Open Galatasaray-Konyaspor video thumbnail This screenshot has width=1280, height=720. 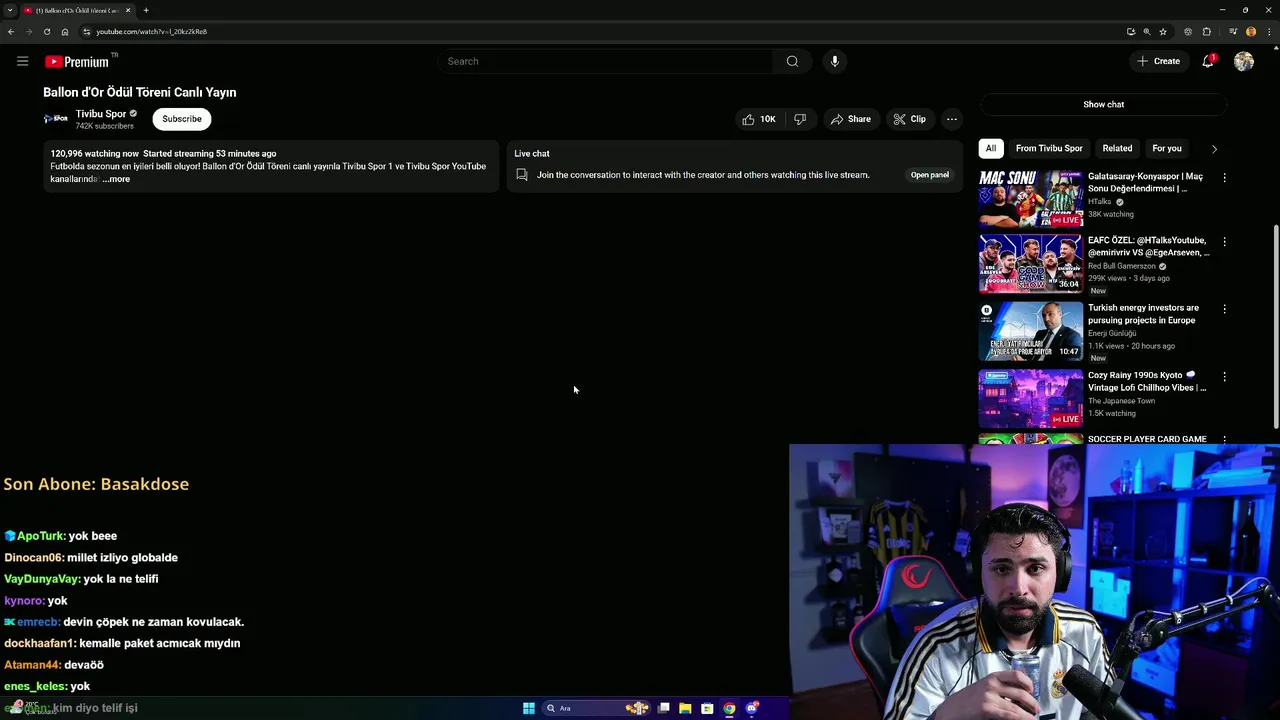[1031, 199]
